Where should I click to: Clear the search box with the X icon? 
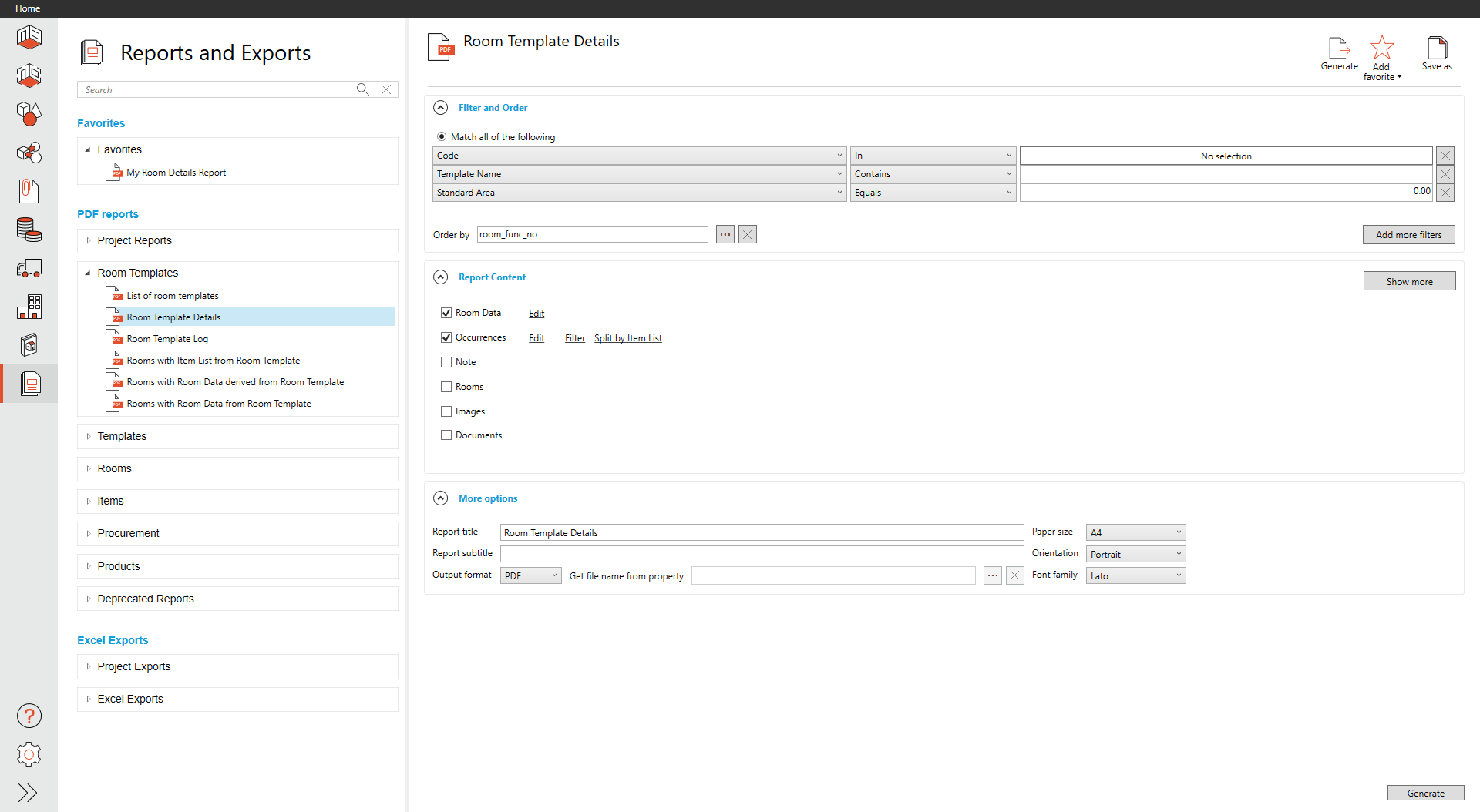(x=386, y=89)
